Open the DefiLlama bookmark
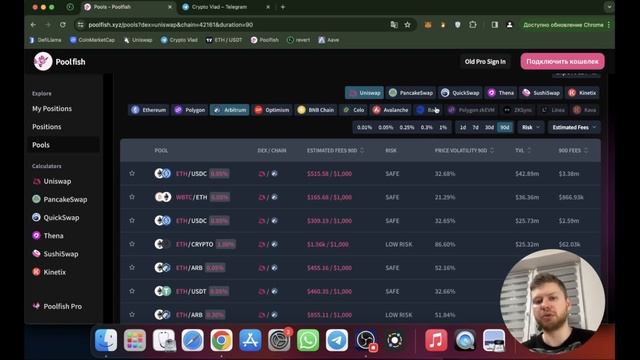This screenshot has width=640, height=360. coord(45,40)
